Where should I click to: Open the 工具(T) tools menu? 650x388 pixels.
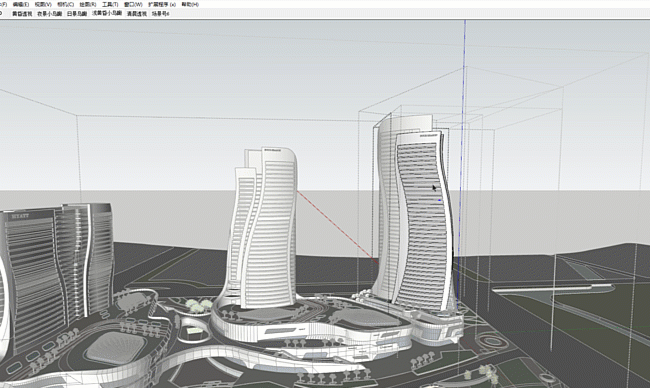pyautogui.click(x=110, y=4)
